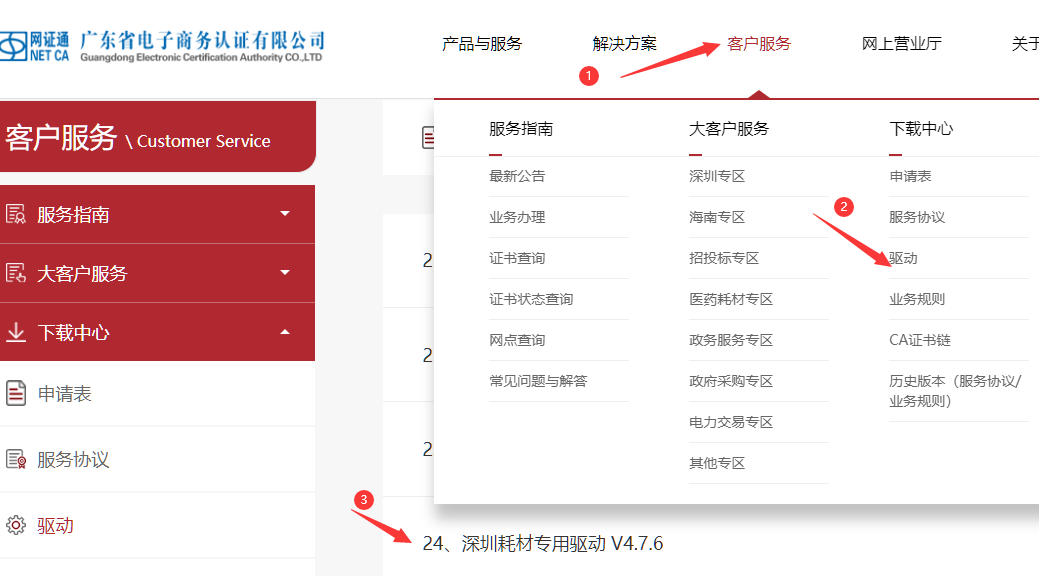Select 常见问题与解答 in dropdown menu
Screen dimensions: 1039x576
point(538,381)
